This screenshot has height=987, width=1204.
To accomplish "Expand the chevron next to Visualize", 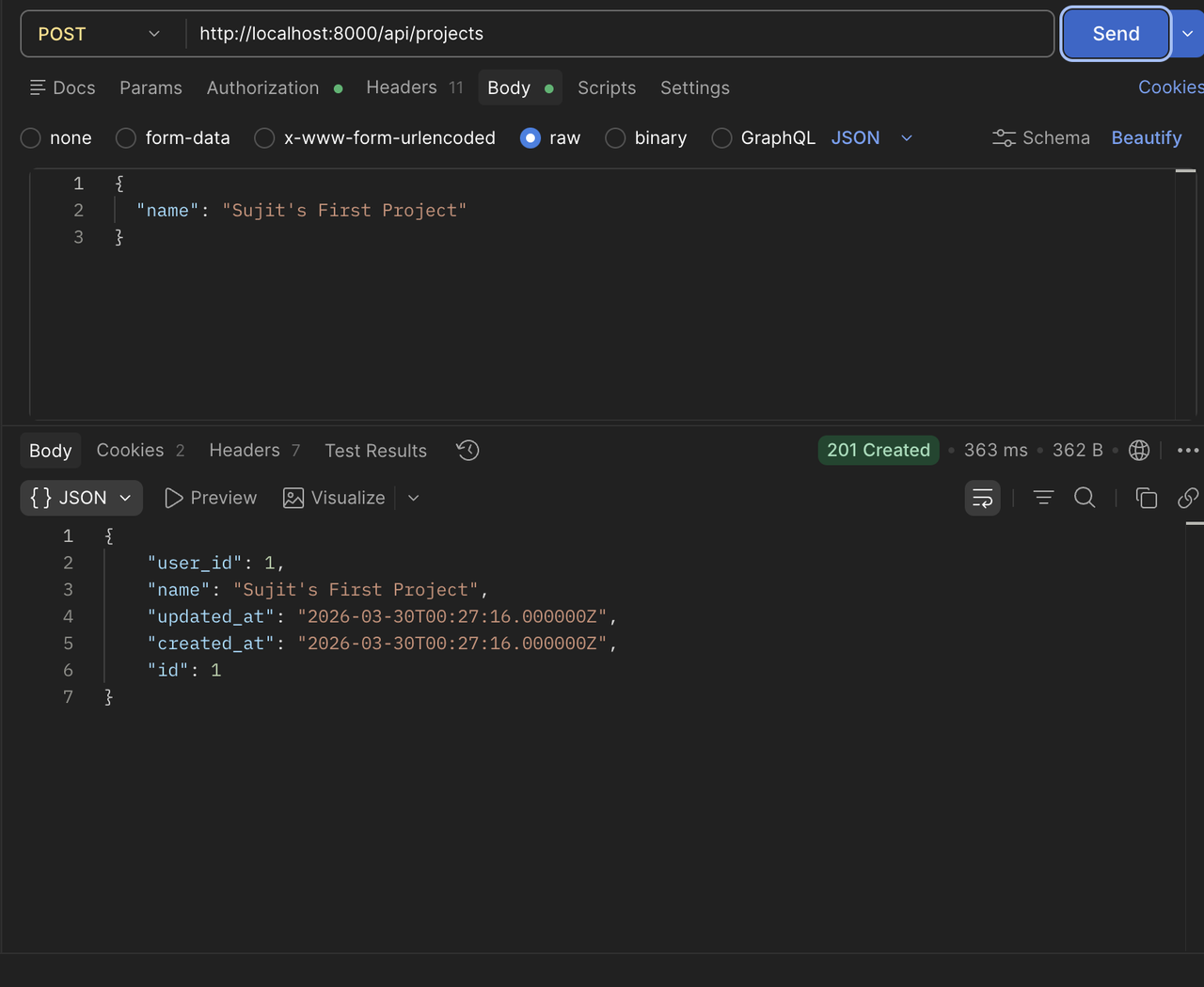I will pyautogui.click(x=414, y=498).
